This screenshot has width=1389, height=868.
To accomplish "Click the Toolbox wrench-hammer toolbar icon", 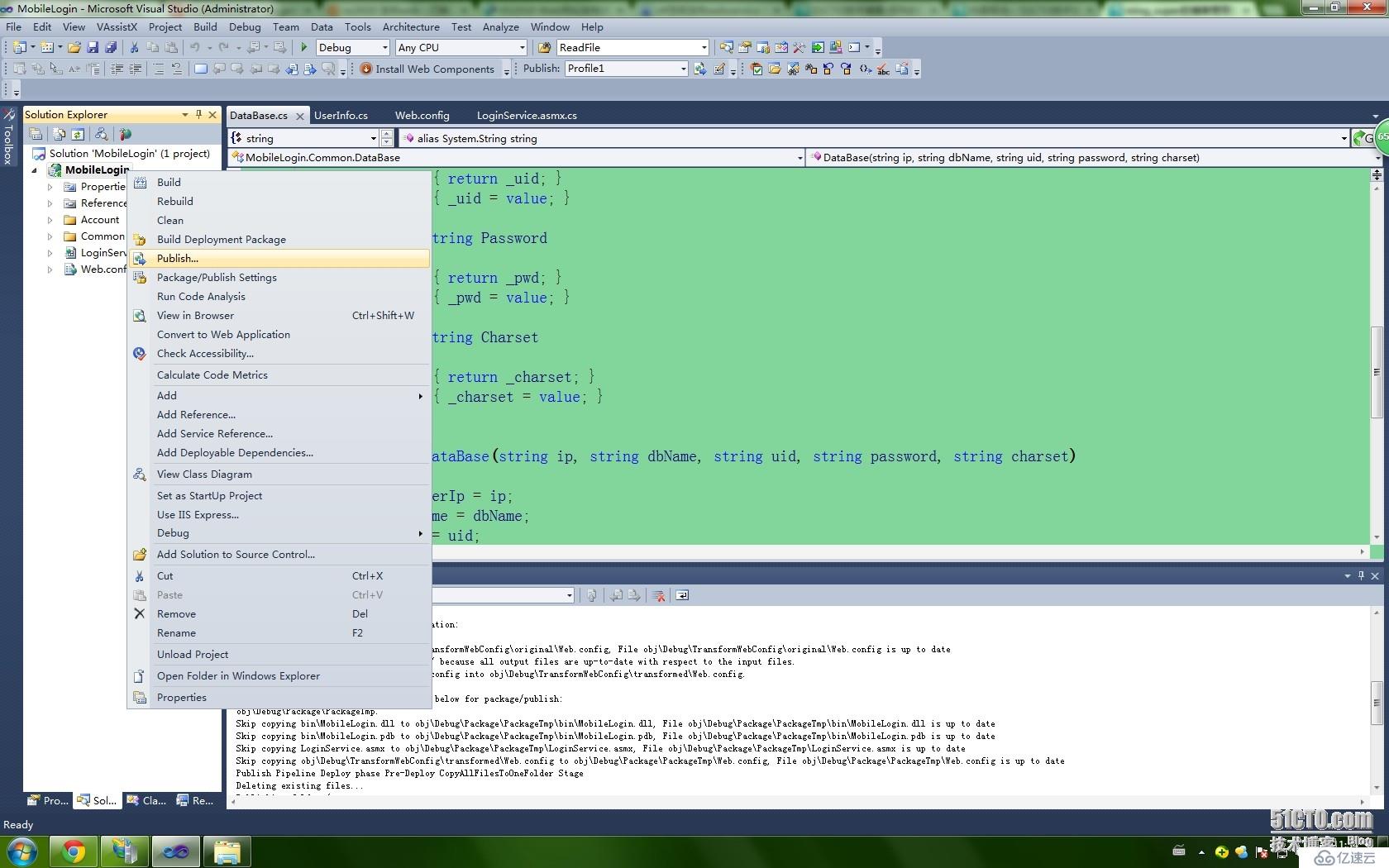I will (x=800, y=48).
